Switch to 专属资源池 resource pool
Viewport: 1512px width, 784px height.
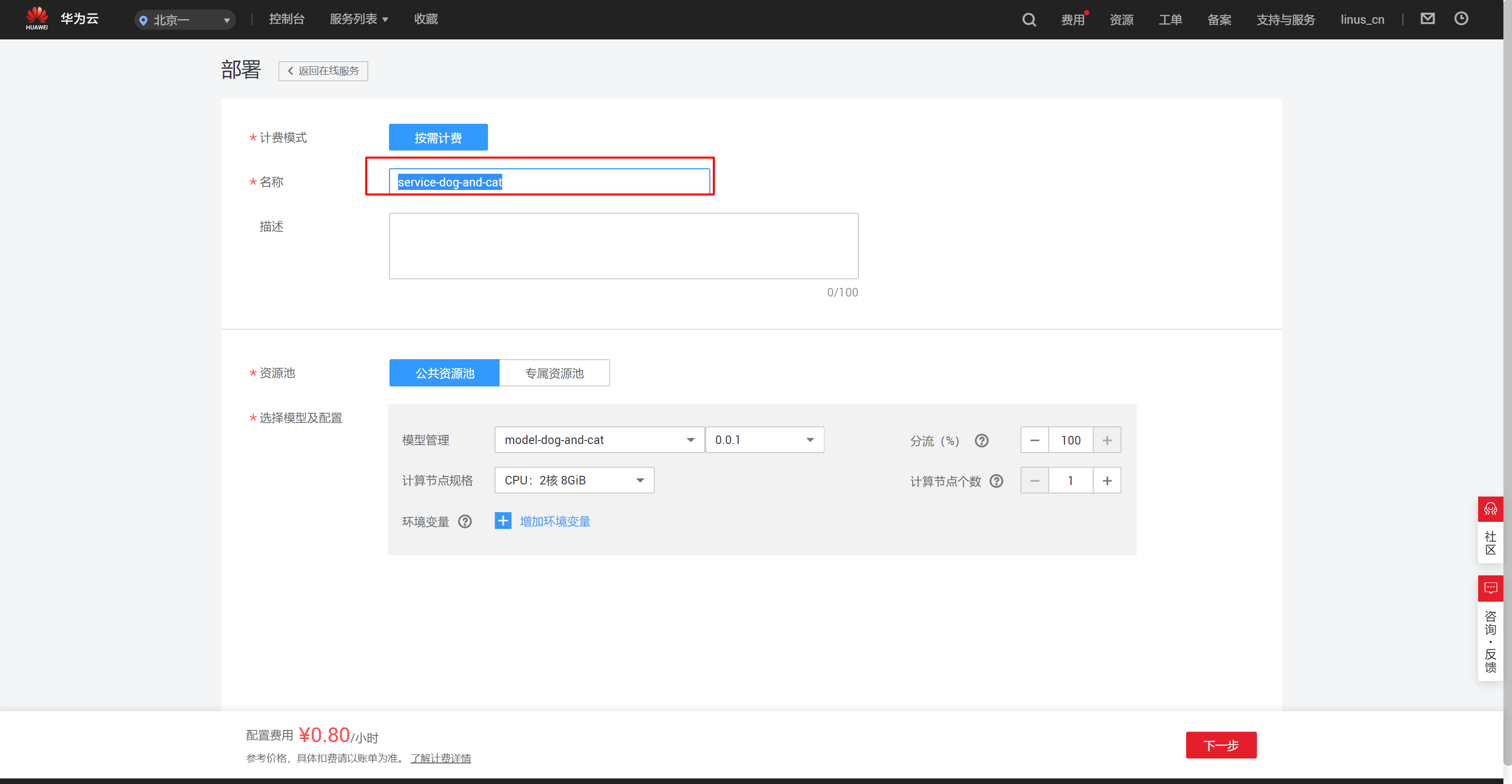tap(554, 373)
